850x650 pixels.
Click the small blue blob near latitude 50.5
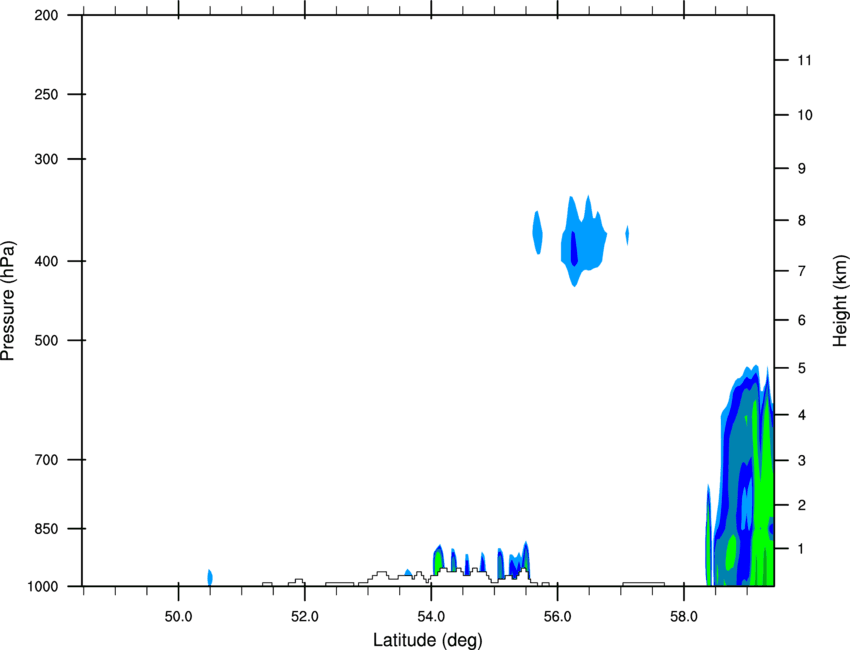pyautogui.click(x=210, y=577)
